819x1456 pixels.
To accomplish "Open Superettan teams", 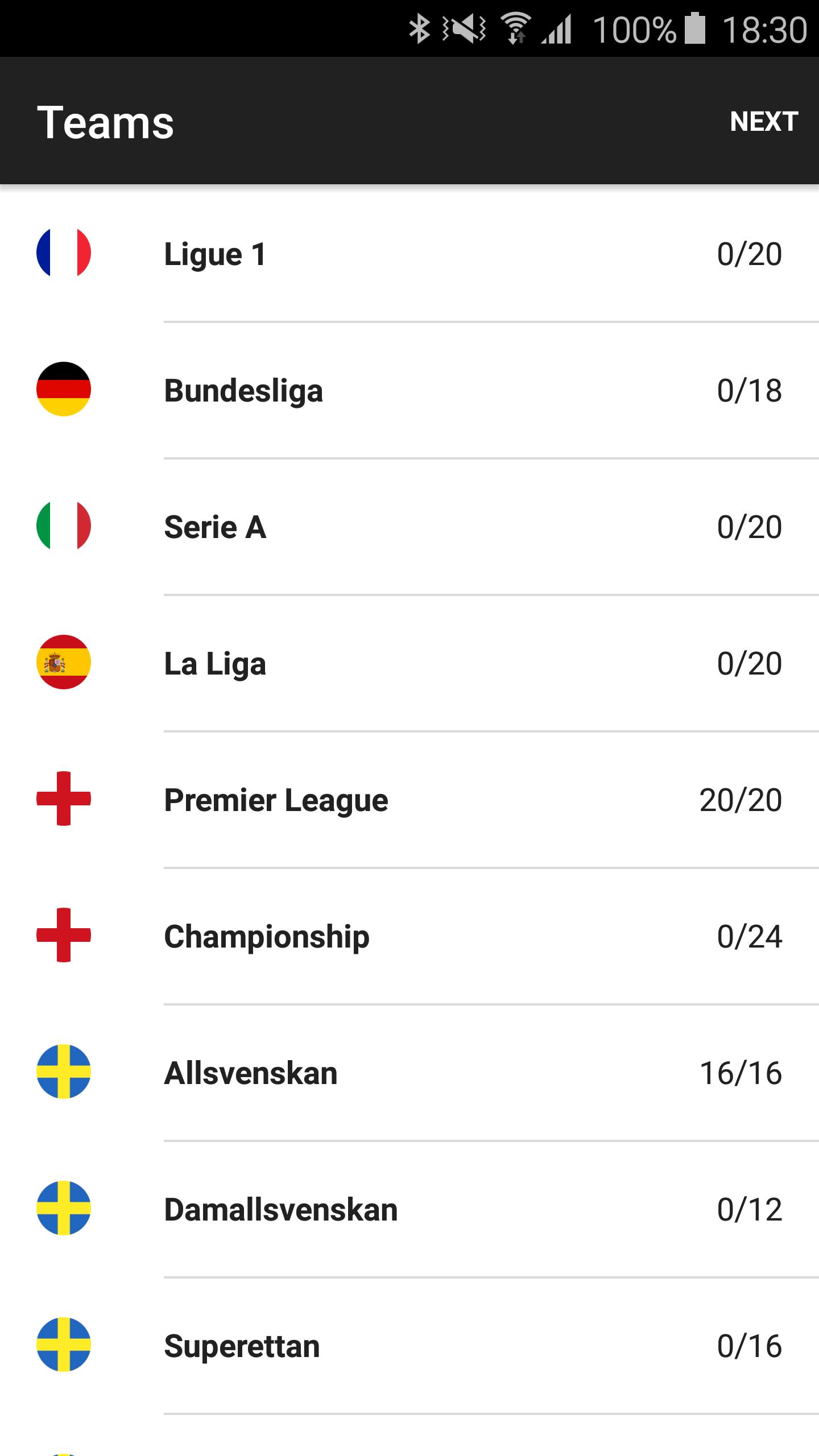I will [242, 1346].
